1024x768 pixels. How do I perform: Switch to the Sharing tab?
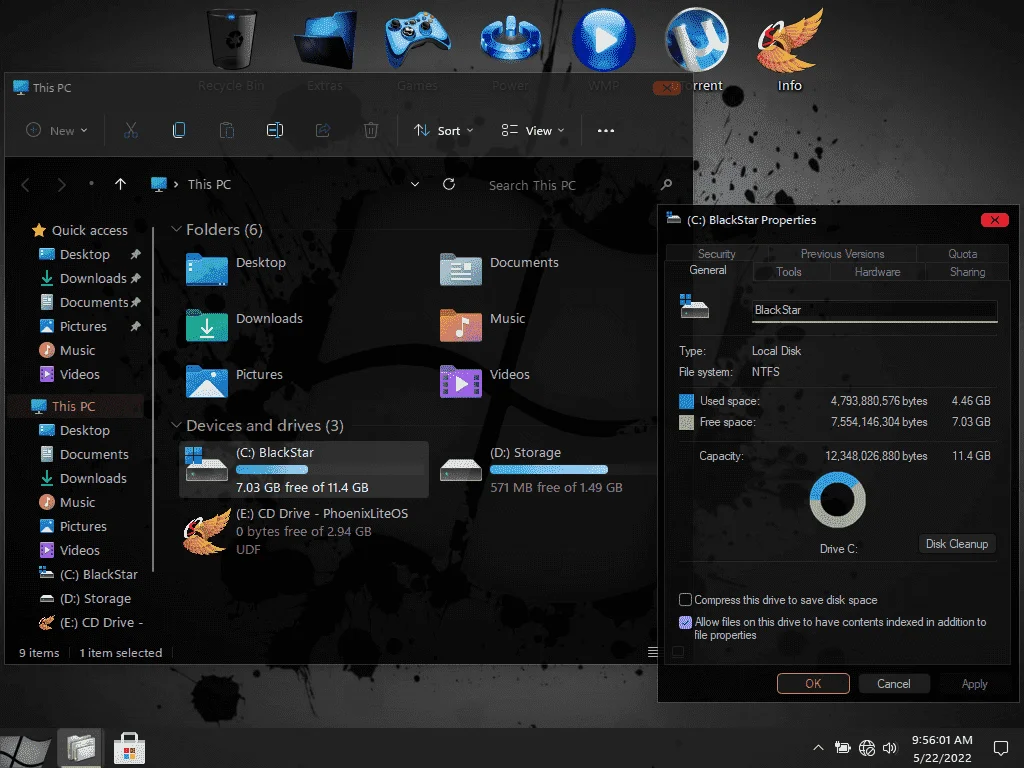click(x=967, y=272)
